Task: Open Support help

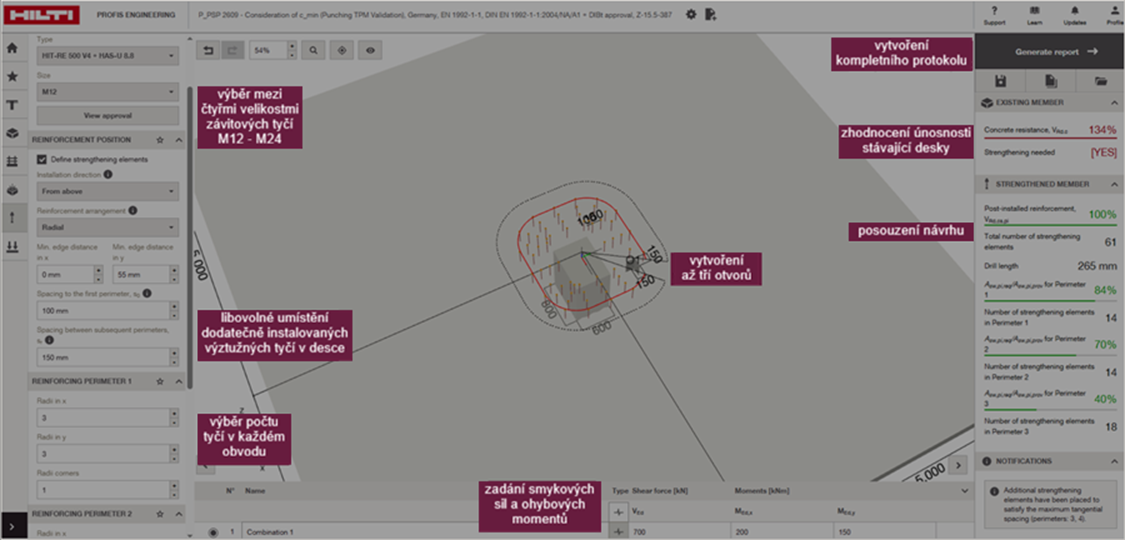Action: 994,15
